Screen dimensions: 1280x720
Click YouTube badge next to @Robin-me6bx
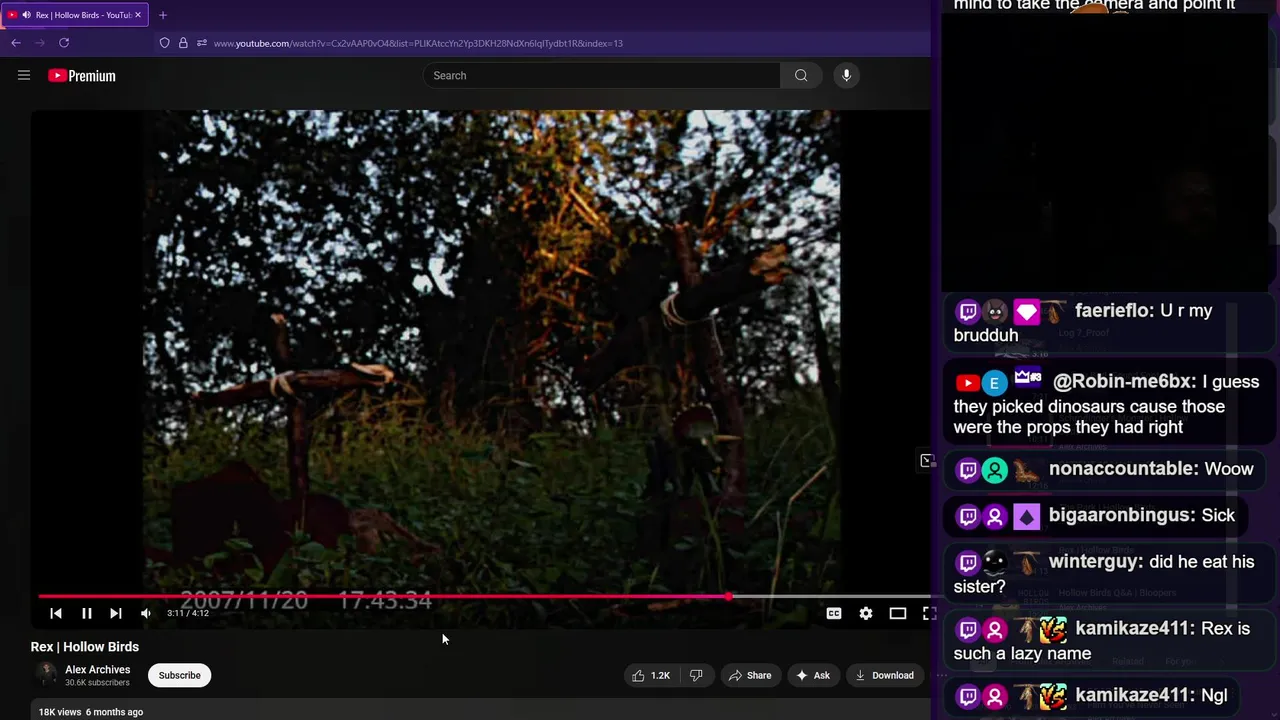(967, 382)
